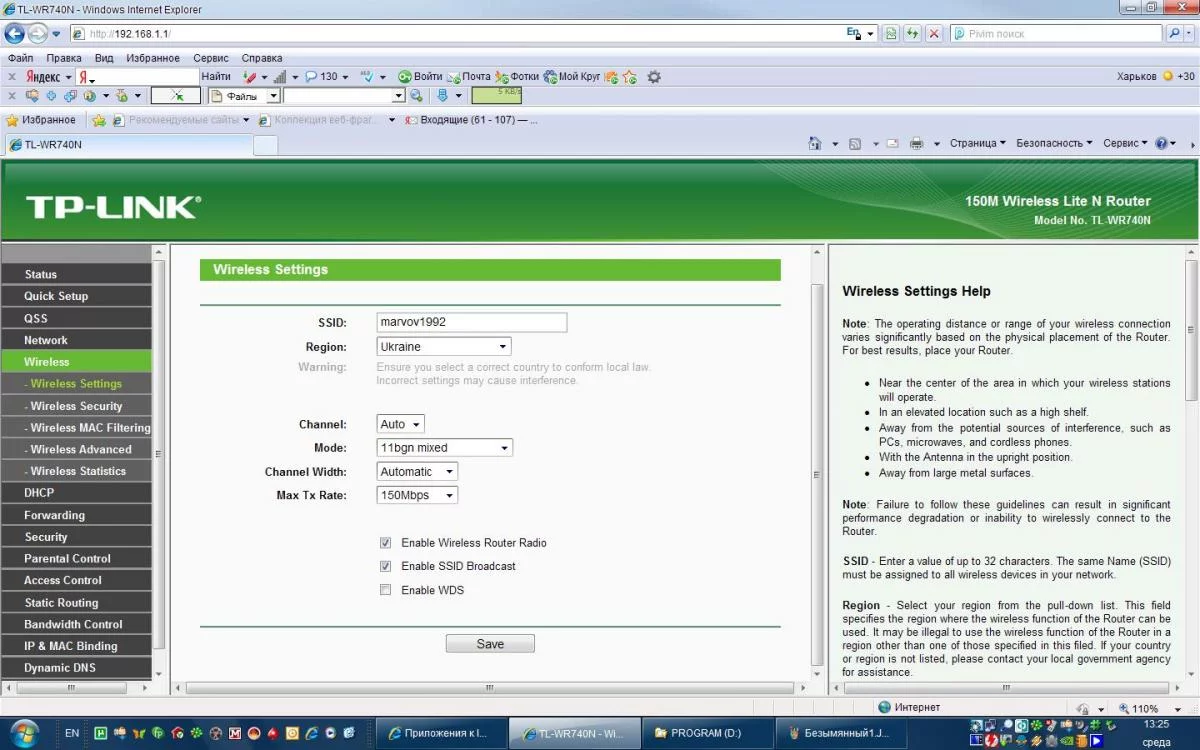Open the Home page icon in command bar
The width and height of the screenshot is (1200, 750).
815,144
